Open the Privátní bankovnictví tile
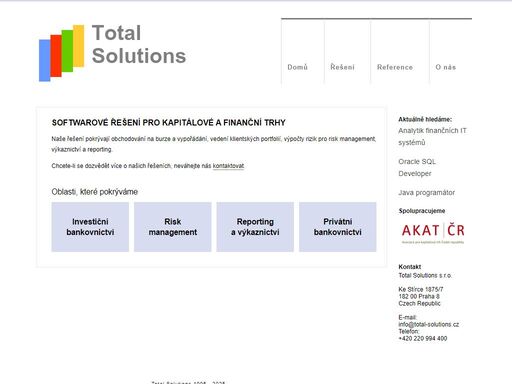Viewport: 512px width, 384px height. [338, 227]
